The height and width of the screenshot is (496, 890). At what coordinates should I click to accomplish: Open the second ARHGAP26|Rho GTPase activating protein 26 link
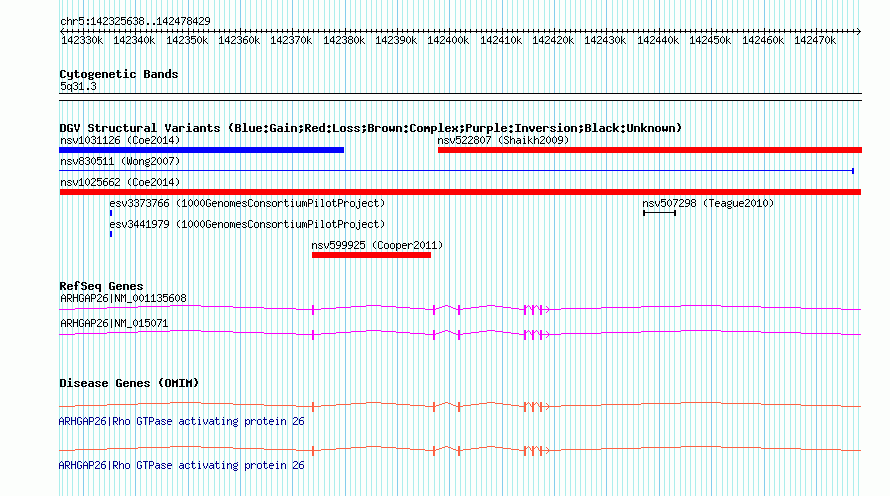pos(181,465)
